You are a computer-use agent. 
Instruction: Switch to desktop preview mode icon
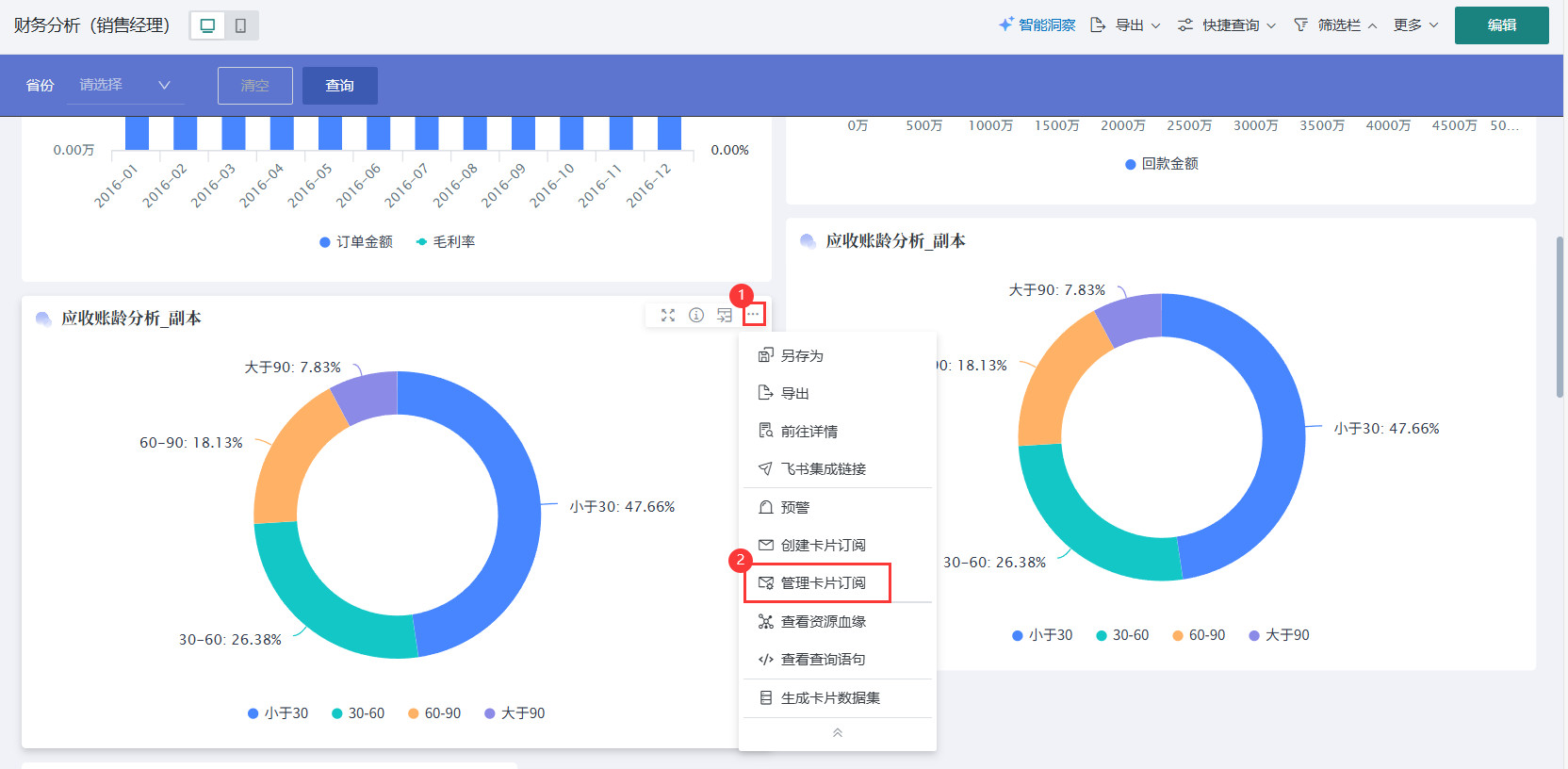pos(208,25)
